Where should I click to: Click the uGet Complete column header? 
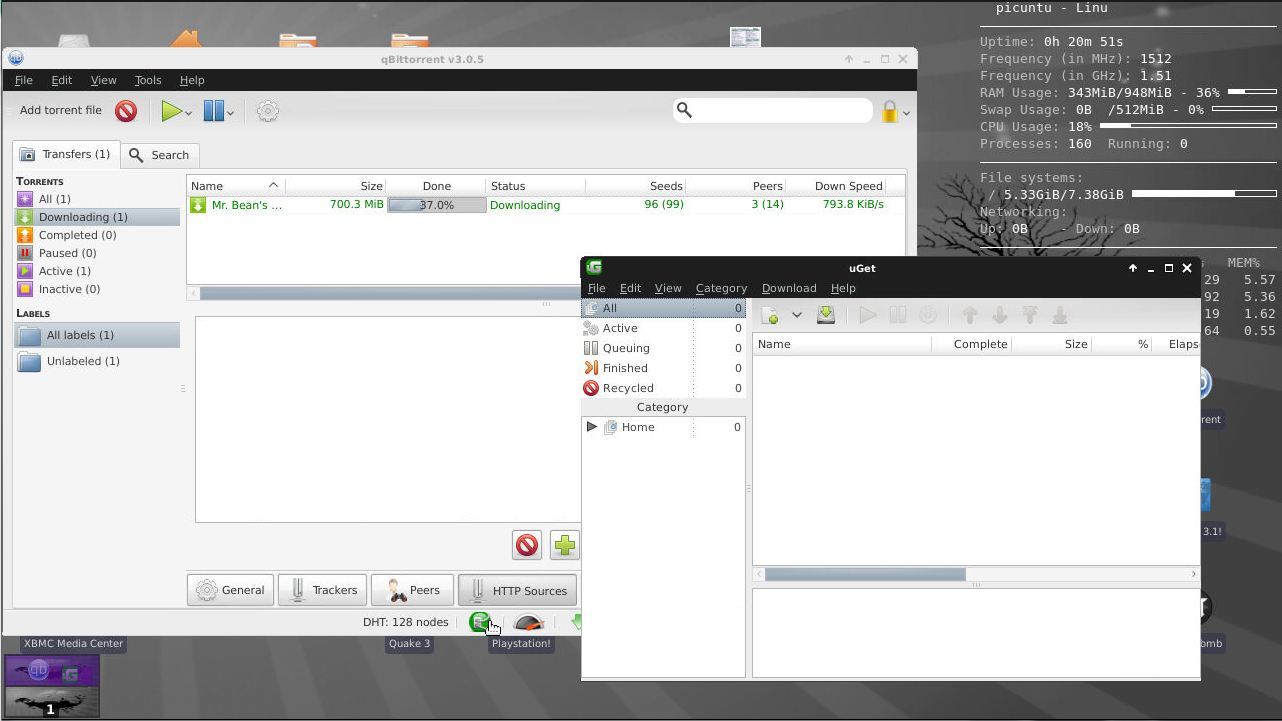point(971,344)
